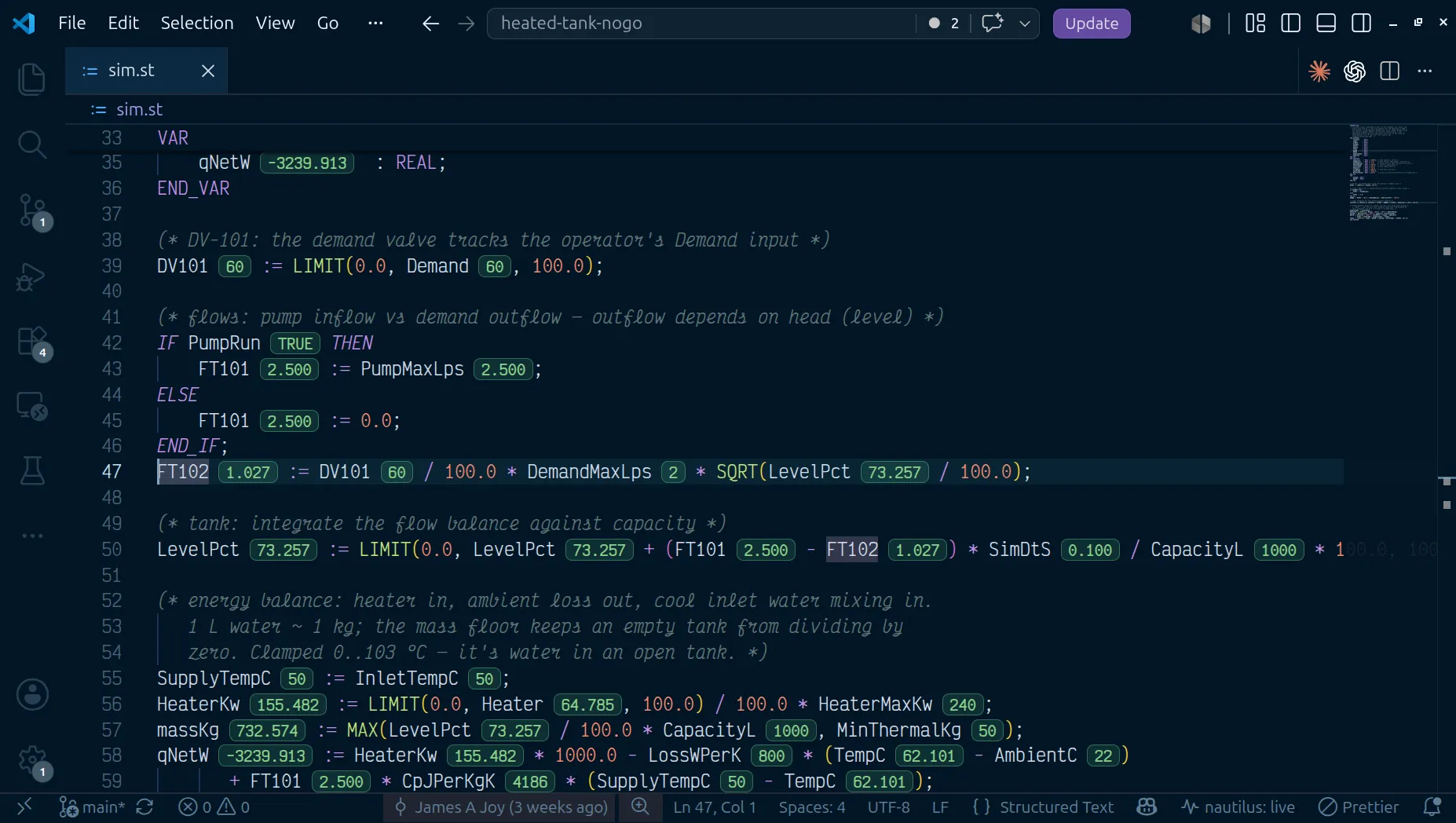Launch the Claude starburst icon in editor toolbar
Screen dimensions: 1456x823
[x=1319, y=71]
